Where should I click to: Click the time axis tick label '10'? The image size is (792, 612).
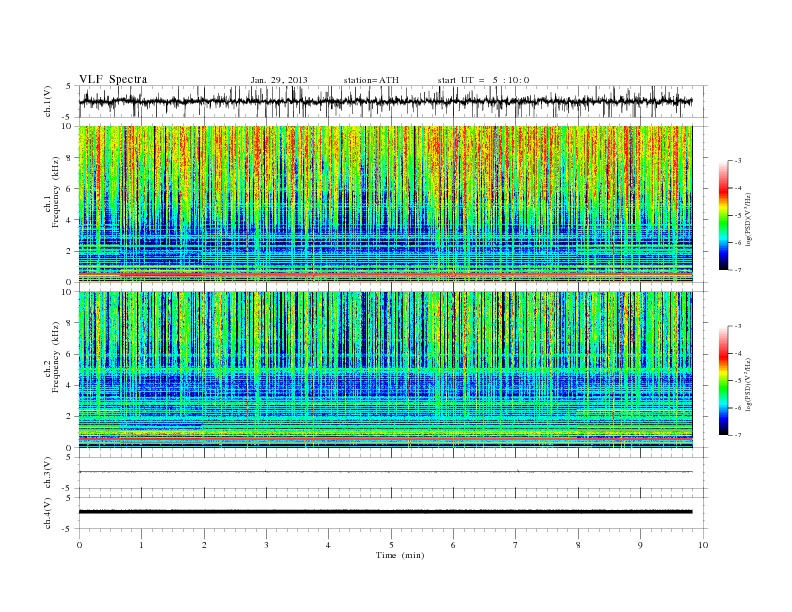click(x=703, y=545)
